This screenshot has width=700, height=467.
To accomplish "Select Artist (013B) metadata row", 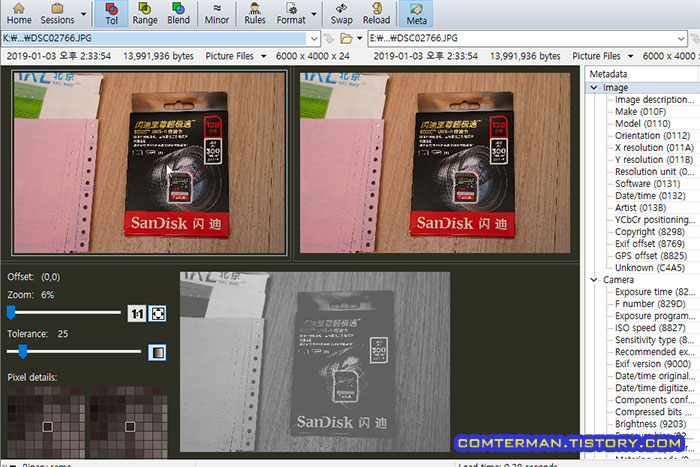I will click(640, 208).
